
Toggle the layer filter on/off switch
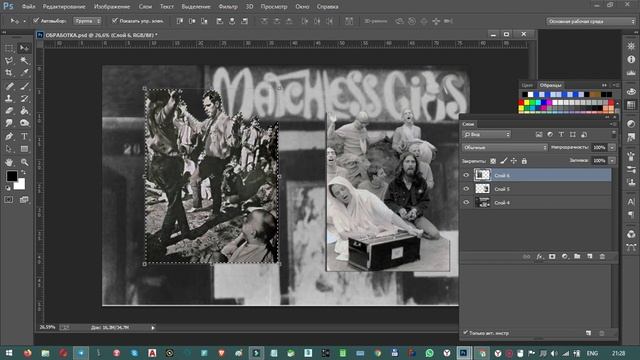point(613,133)
